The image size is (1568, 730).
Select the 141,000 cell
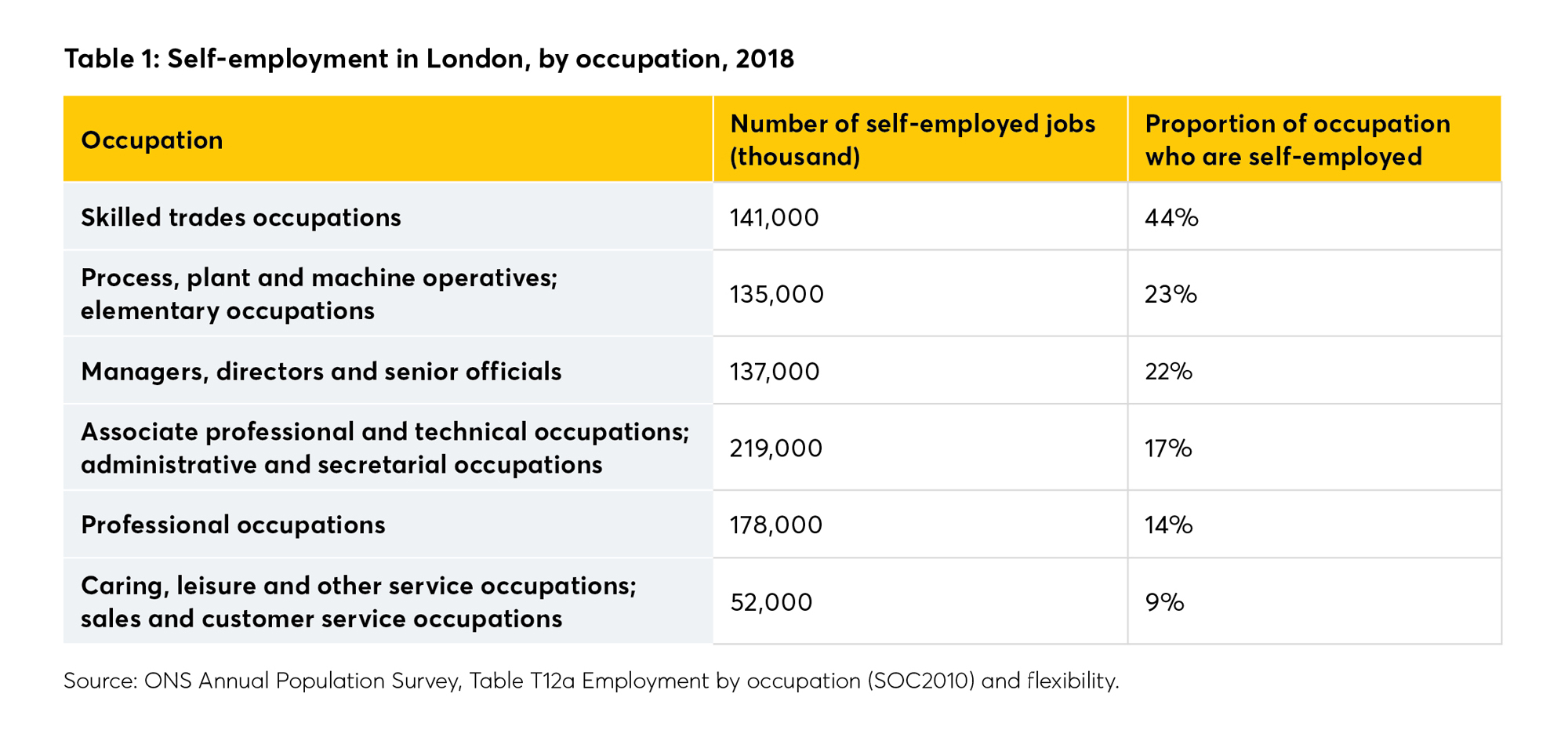[774, 217]
